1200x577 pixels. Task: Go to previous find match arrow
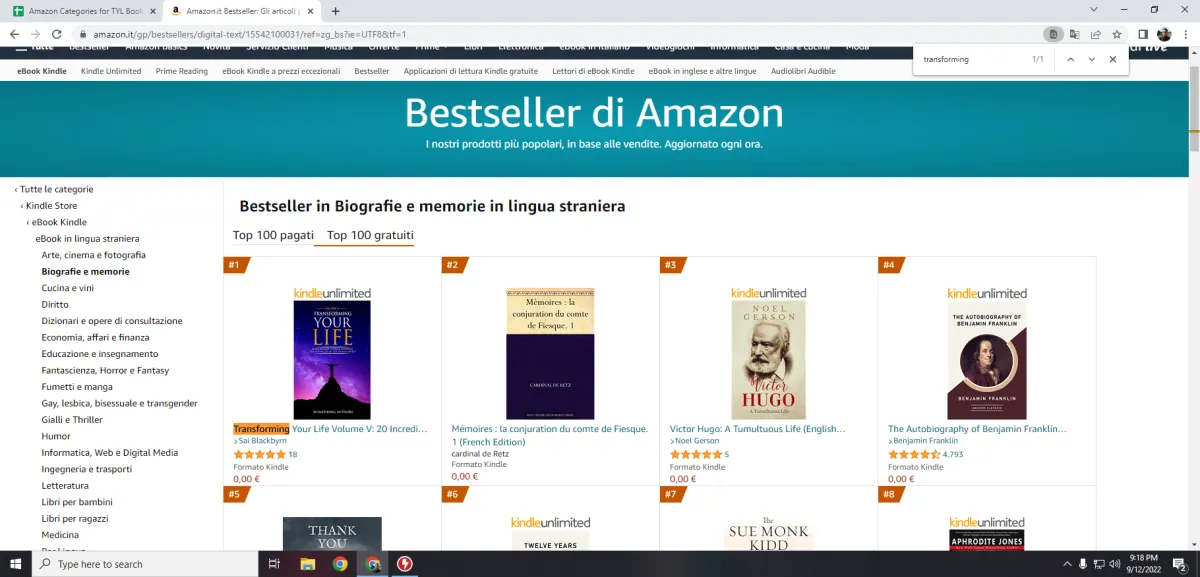click(x=1070, y=59)
